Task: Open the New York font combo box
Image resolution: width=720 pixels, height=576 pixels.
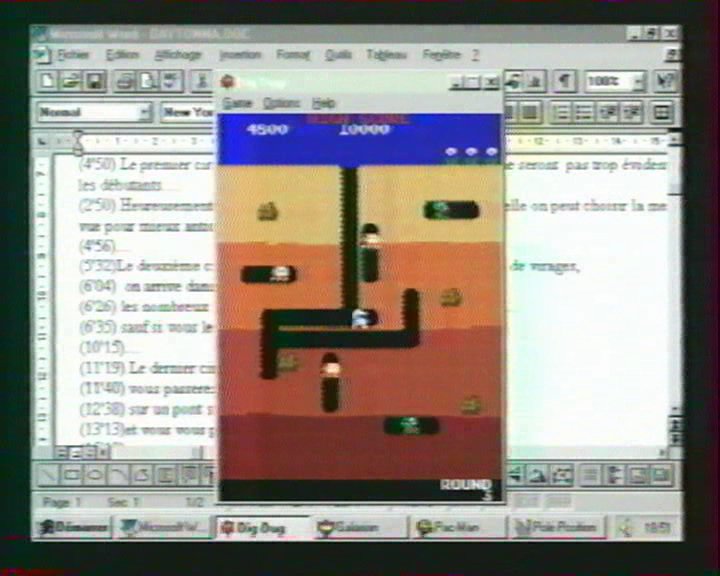Action: [188, 113]
